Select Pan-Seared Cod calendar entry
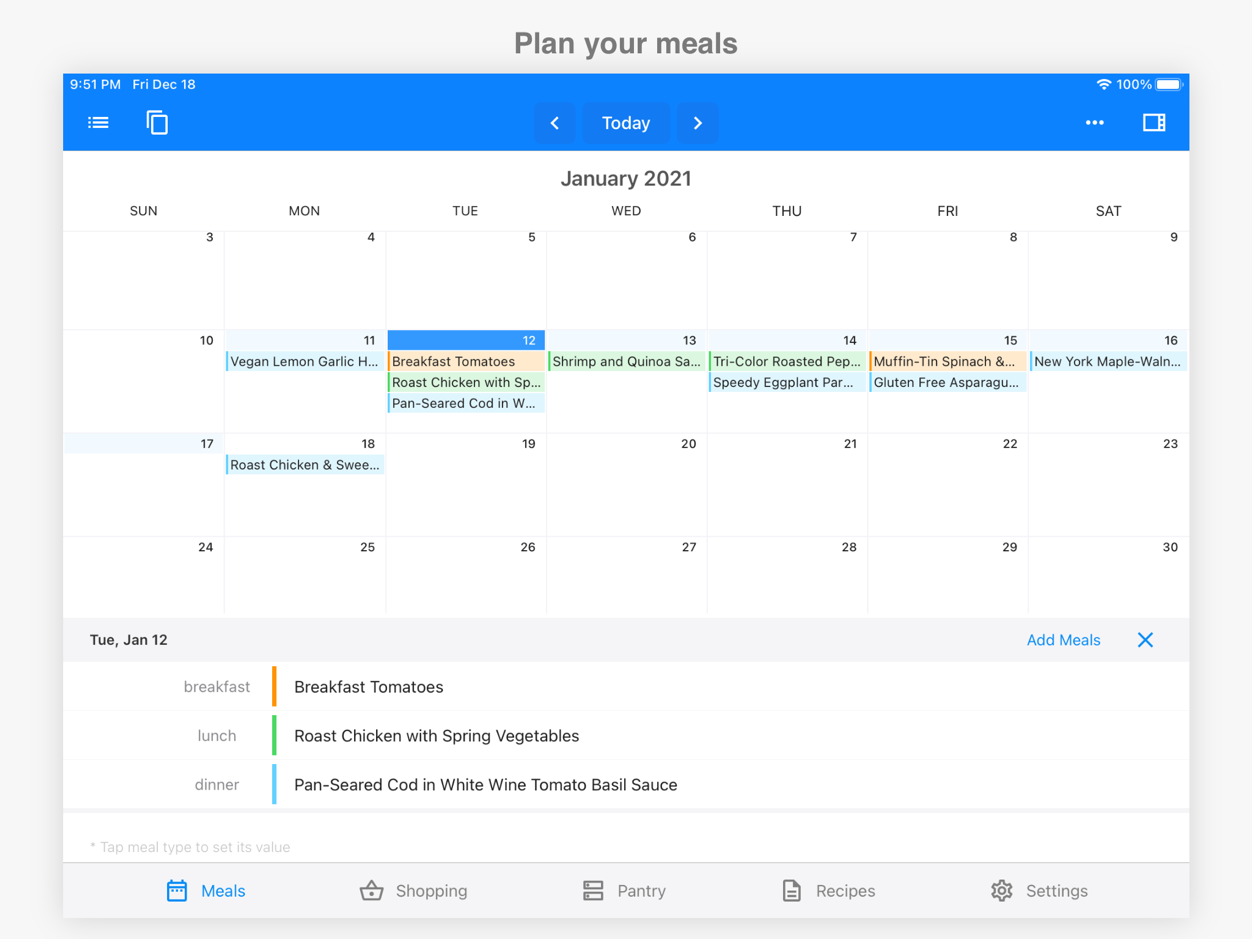Viewport: 1252px width, 939px height. (x=466, y=404)
